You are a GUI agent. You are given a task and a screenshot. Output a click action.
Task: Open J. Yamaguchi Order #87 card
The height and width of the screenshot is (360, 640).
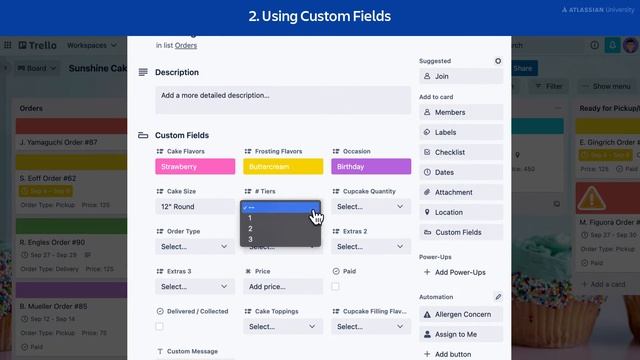(71, 135)
